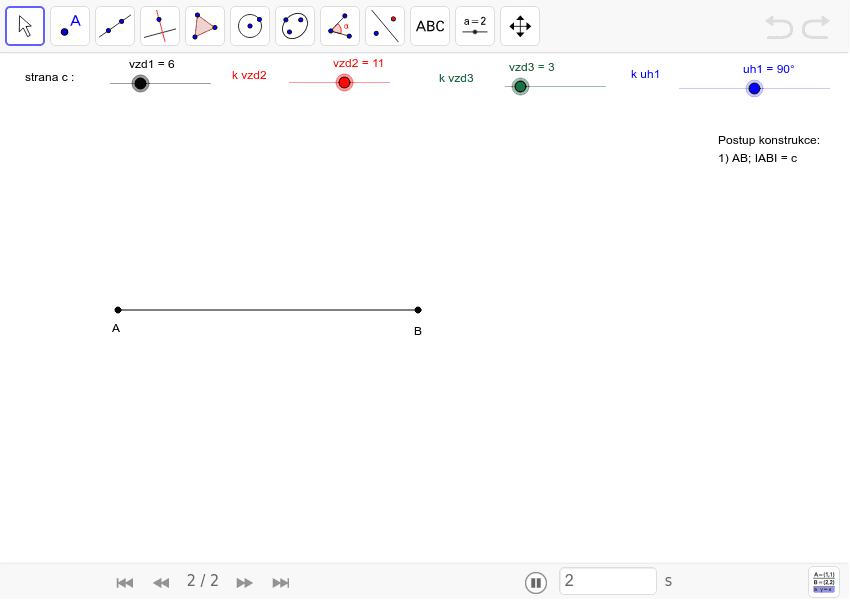Click the '1) AB; IABI = c' text
Viewport: 850px width, 600px height.
(757, 158)
